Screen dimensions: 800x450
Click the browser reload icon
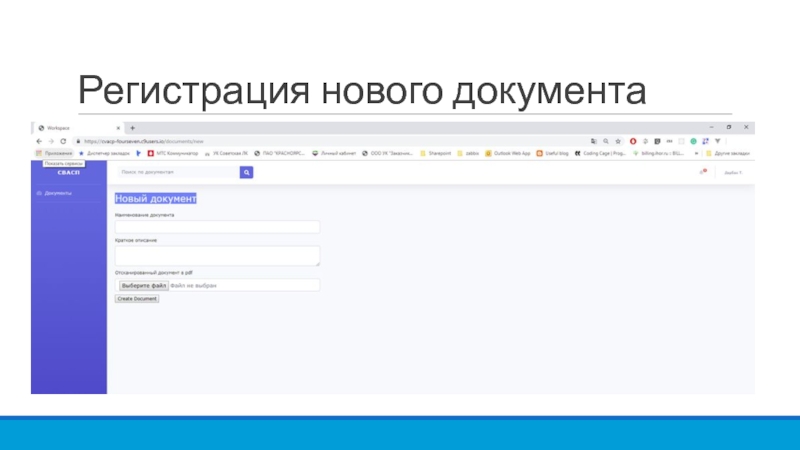(65, 141)
